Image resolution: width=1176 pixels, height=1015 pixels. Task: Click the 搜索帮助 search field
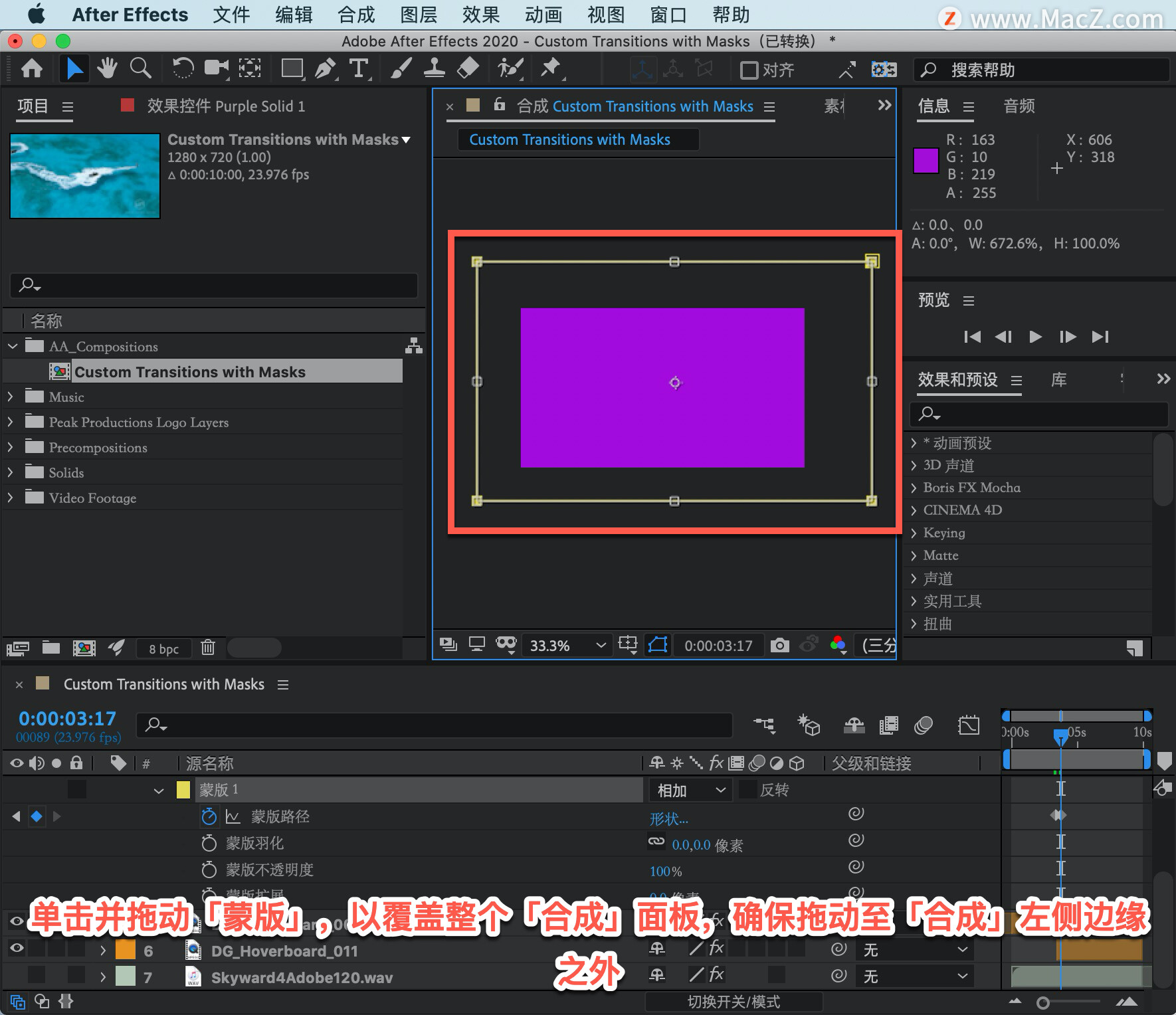(x=1042, y=70)
